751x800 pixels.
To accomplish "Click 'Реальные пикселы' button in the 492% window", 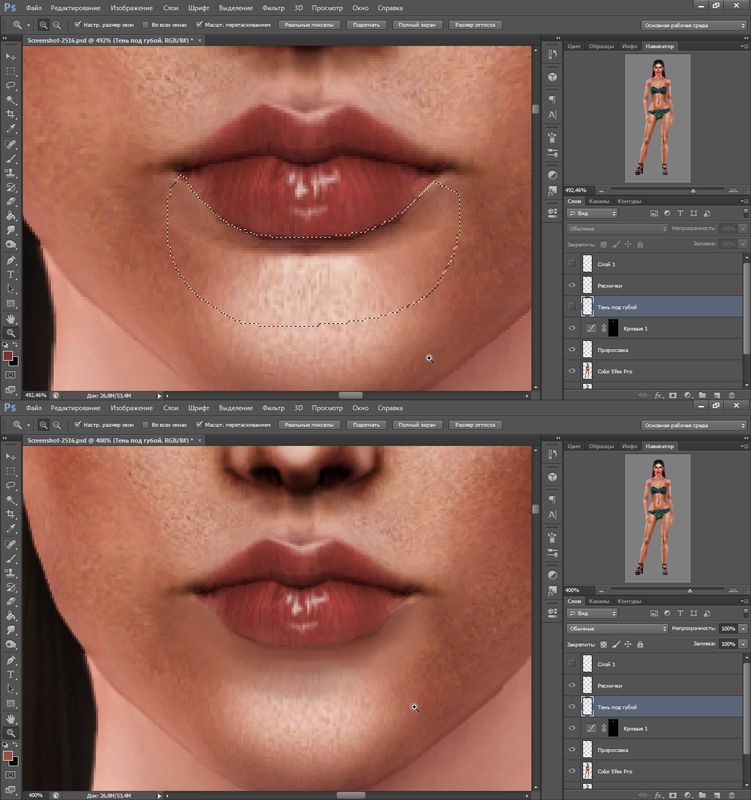I will coord(309,24).
